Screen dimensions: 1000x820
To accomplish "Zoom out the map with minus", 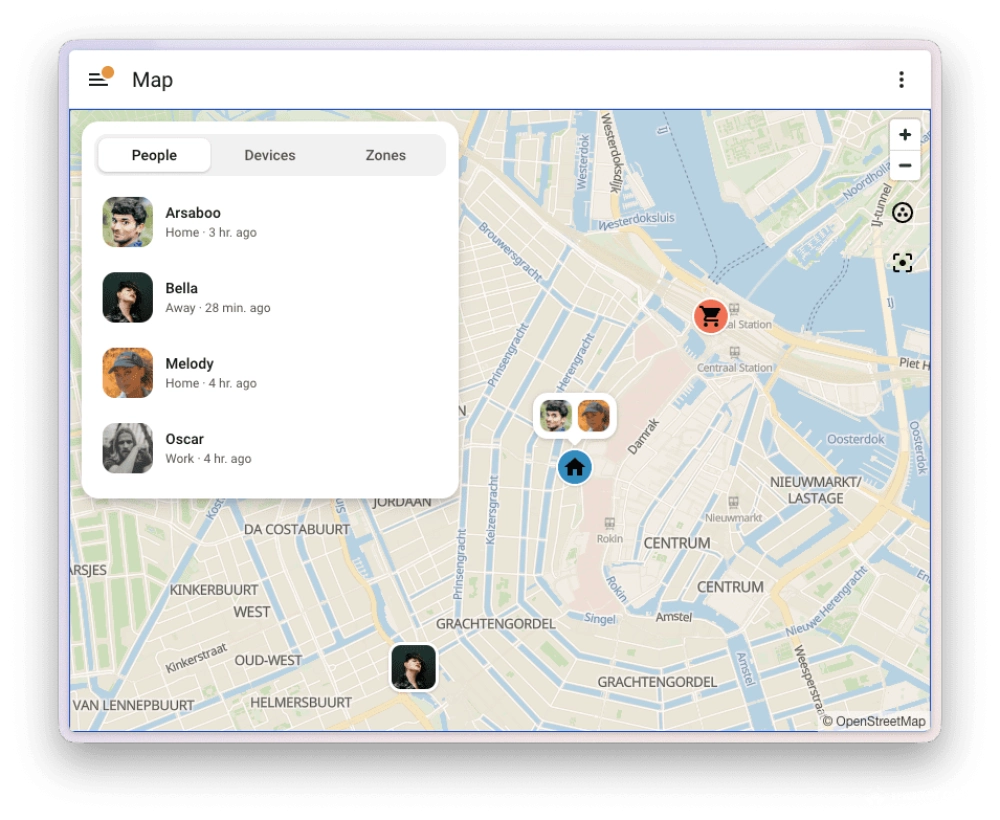I will pos(904,165).
